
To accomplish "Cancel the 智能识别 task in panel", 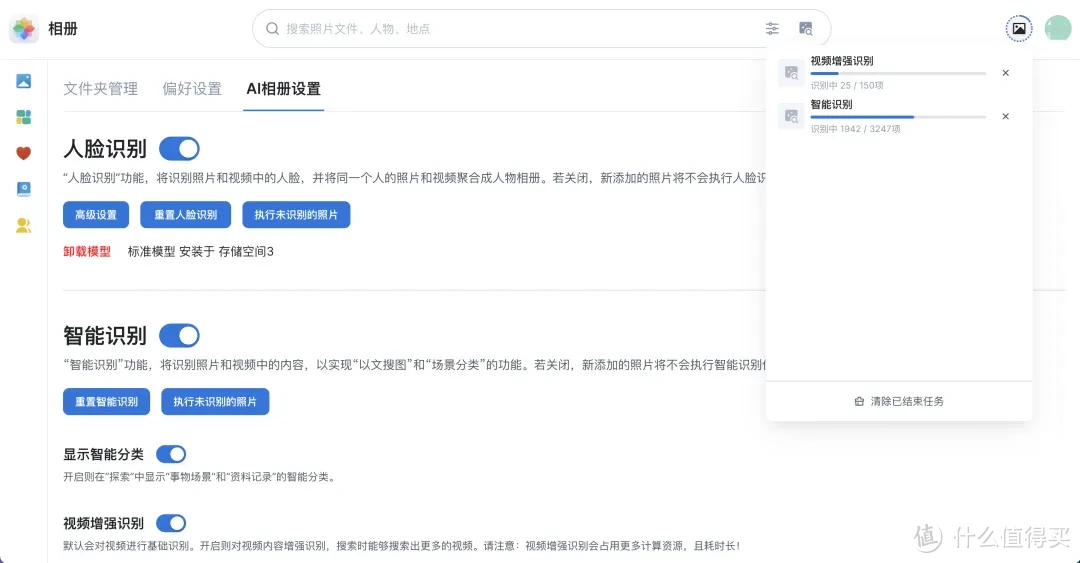I will 1006,116.
